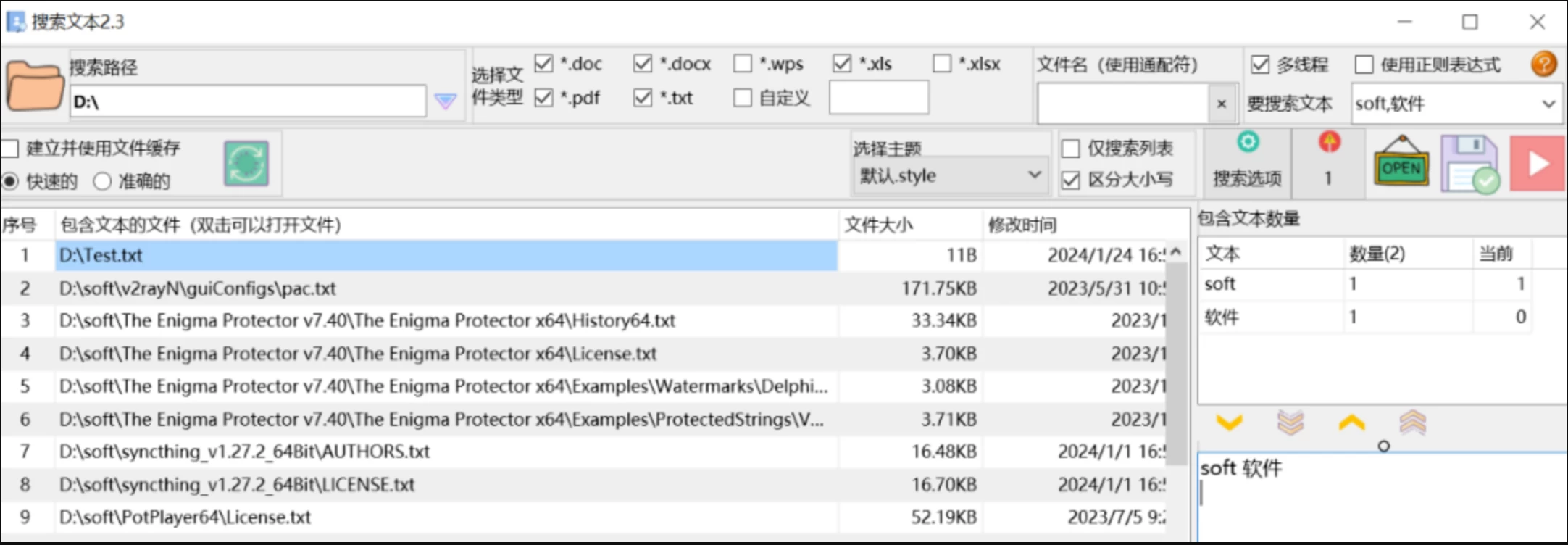The height and width of the screenshot is (545, 1568).
Task: Click the green refresh file cache icon
Action: 246,163
